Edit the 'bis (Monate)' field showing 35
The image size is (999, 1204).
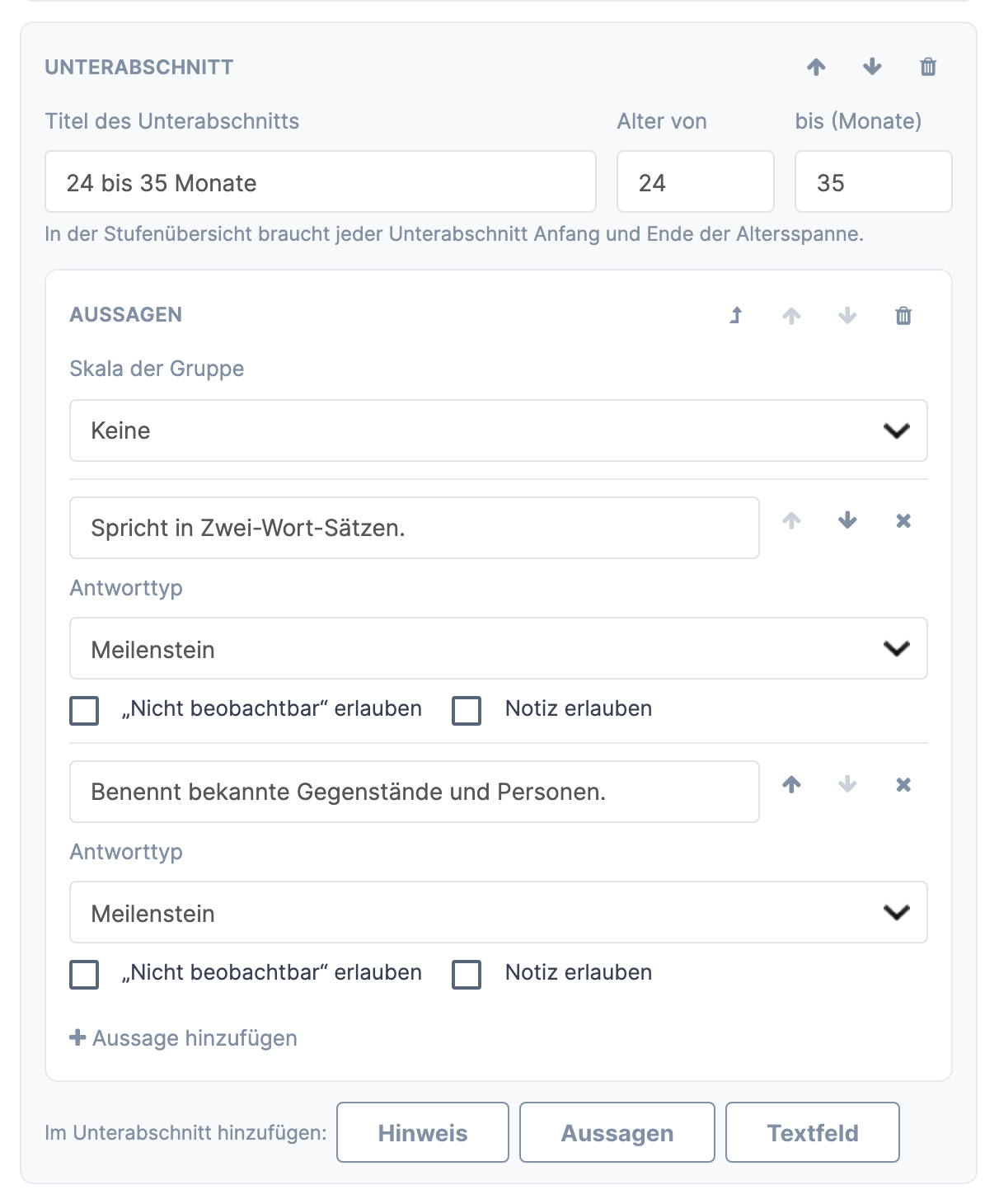tap(874, 181)
